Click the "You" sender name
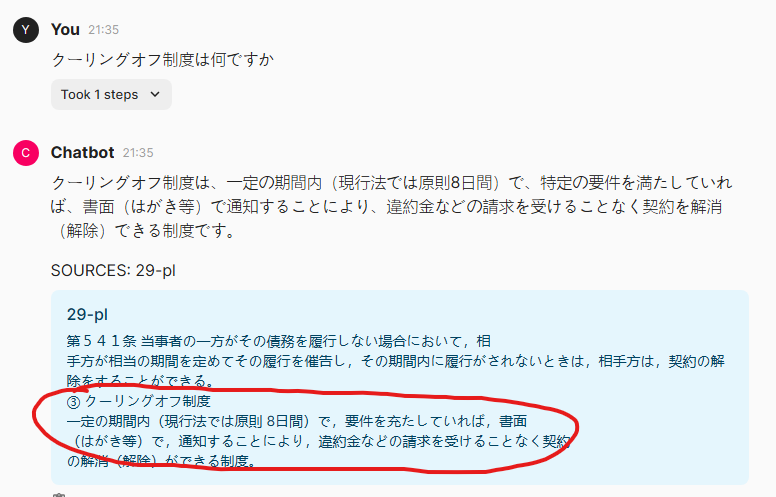776x497 pixels. 65,30
